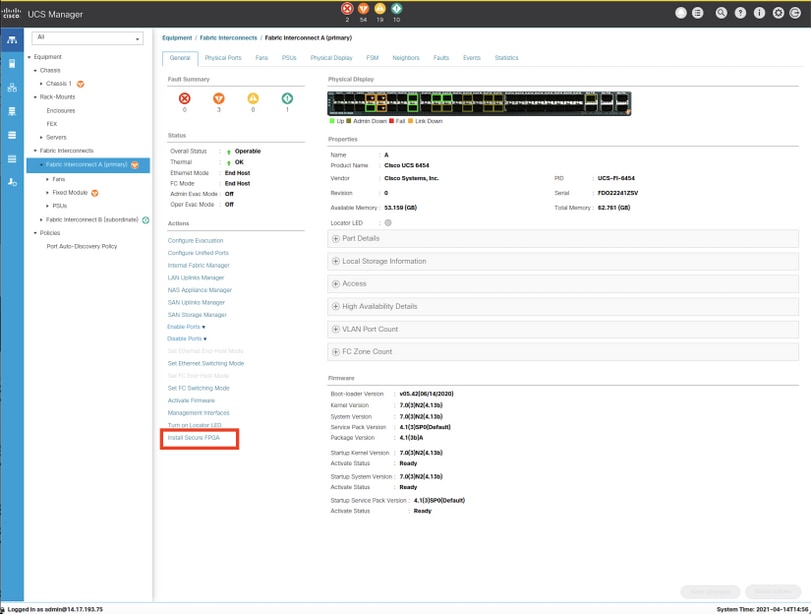Expand the Part Details section
This screenshot has width=811, height=614.
563,238
